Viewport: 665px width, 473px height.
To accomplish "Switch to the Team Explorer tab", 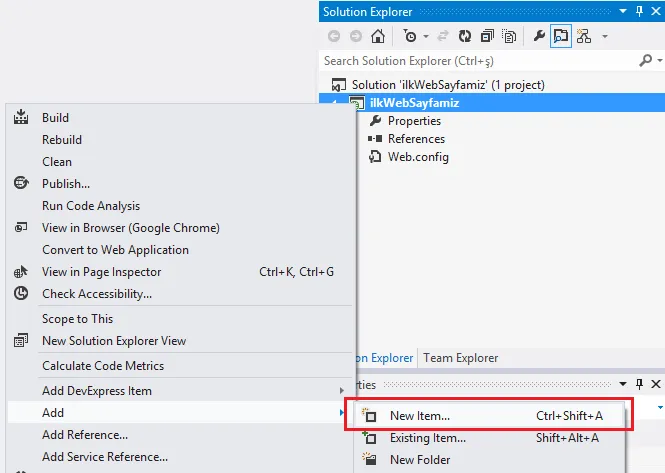I will pos(460,357).
